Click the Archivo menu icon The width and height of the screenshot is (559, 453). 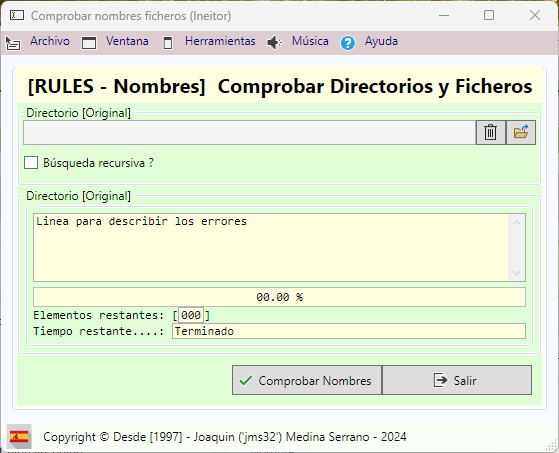click(x=13, y=43)
